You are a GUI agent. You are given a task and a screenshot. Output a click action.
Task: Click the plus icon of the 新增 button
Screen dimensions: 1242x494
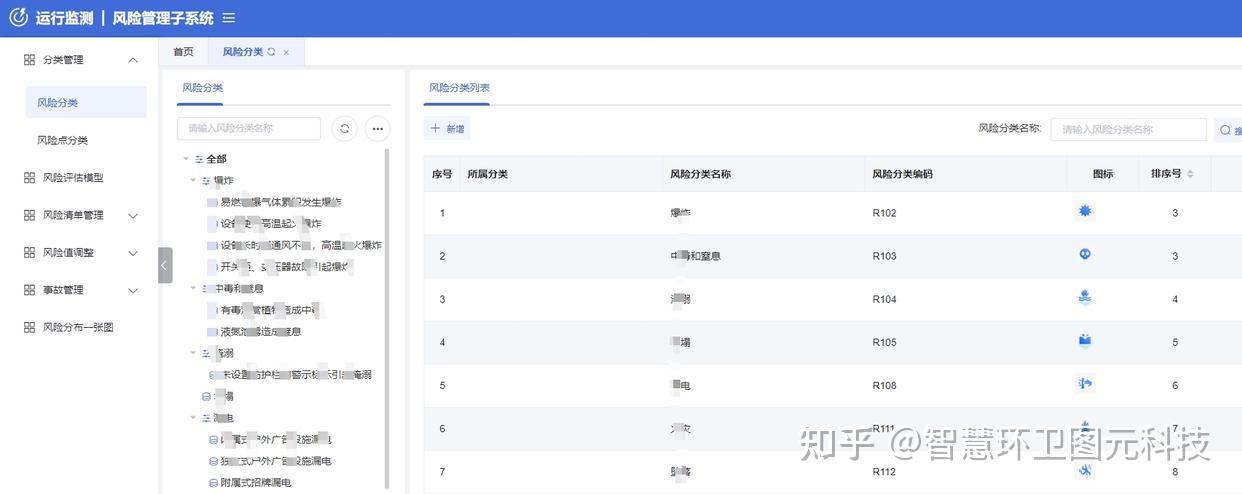(x=435, y=129)
